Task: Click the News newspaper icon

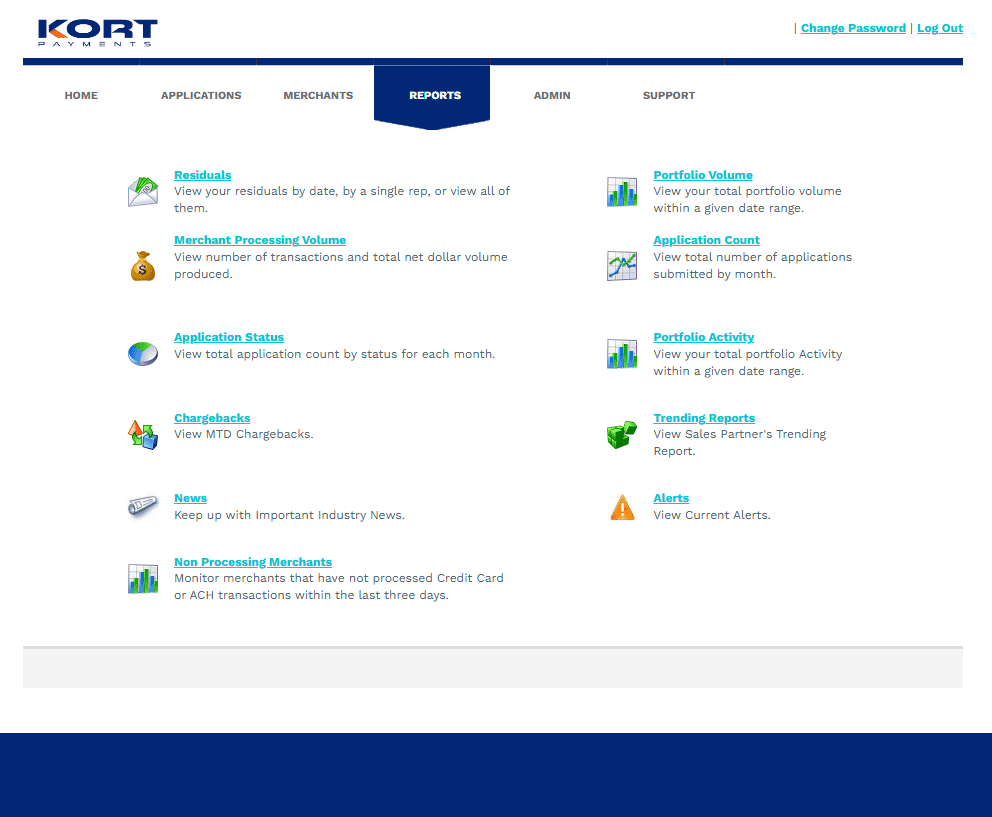Action: coord(142,507)
